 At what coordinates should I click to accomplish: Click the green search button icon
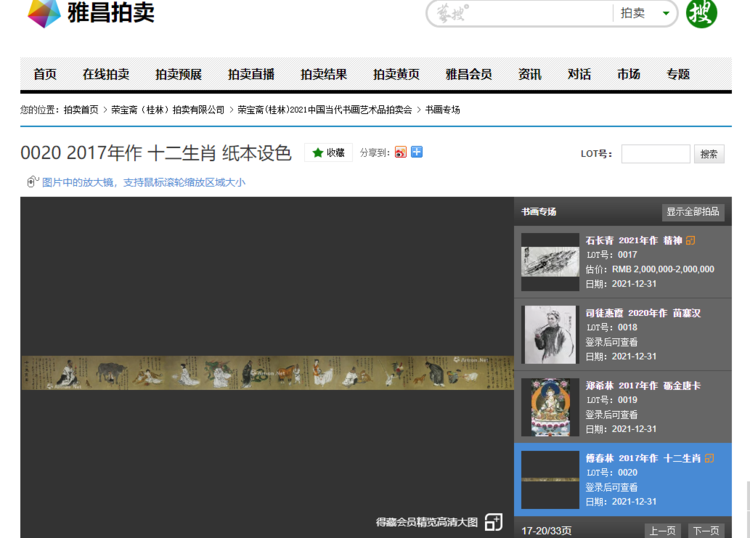point(701,13)
